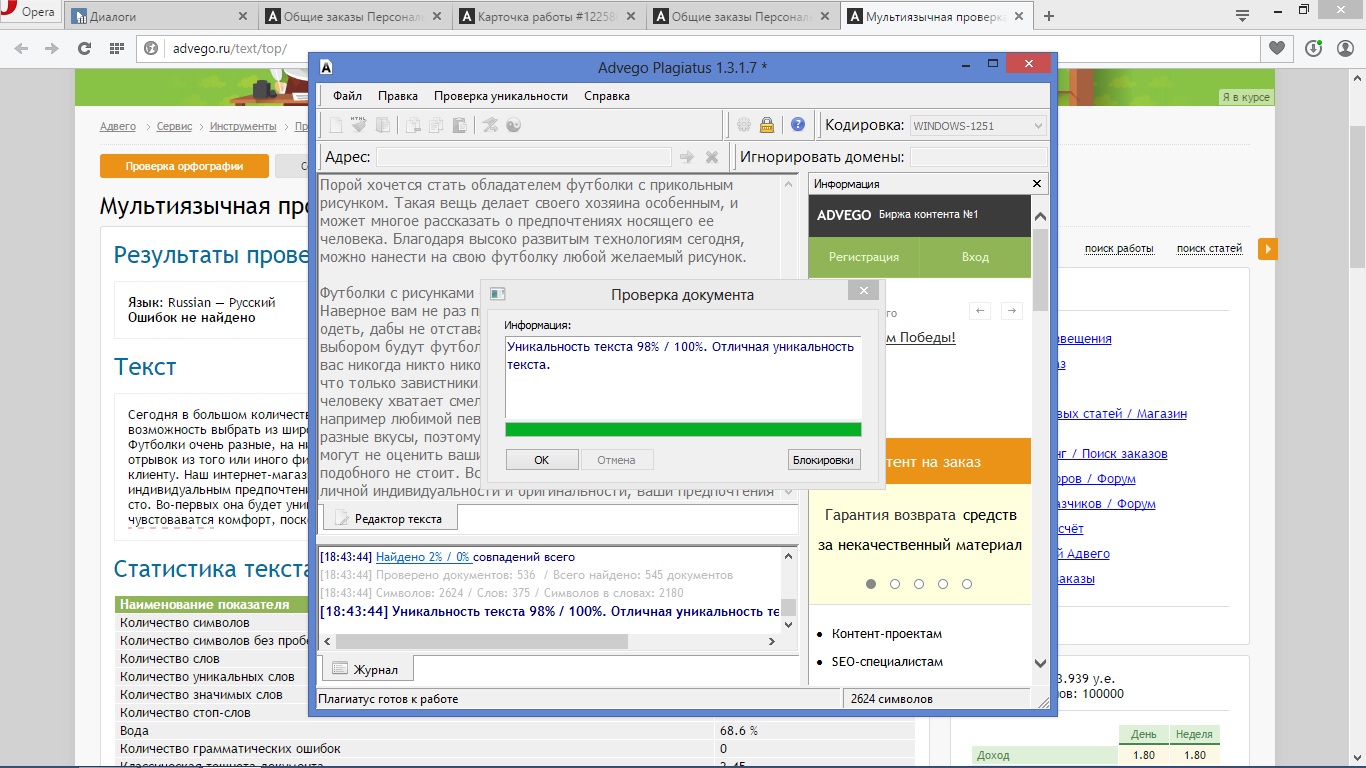
Task: Open Opera tab menu icon
Action: pos(1242,16)
